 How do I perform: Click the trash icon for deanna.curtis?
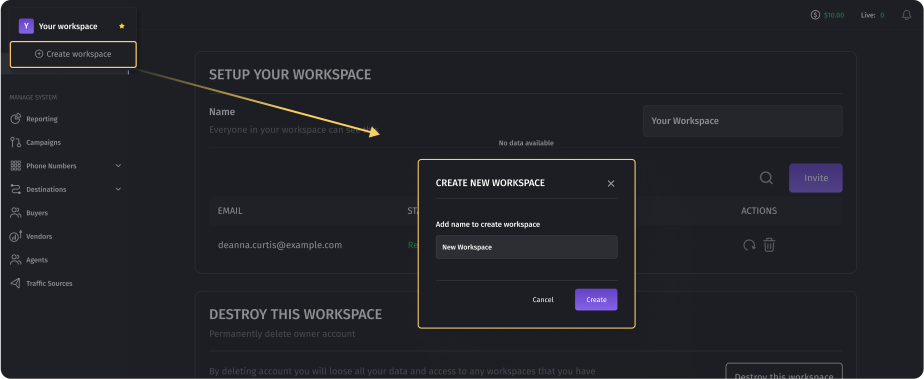769,245
